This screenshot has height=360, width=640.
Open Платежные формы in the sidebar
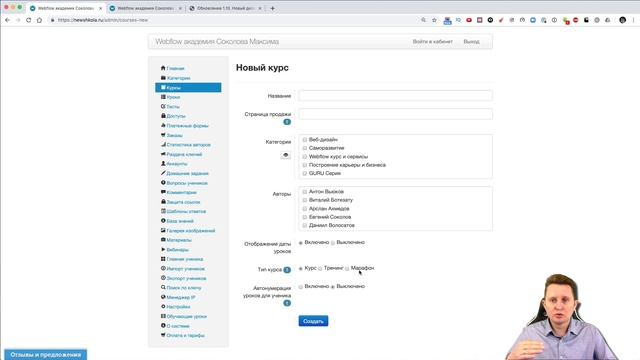(187, 126)
